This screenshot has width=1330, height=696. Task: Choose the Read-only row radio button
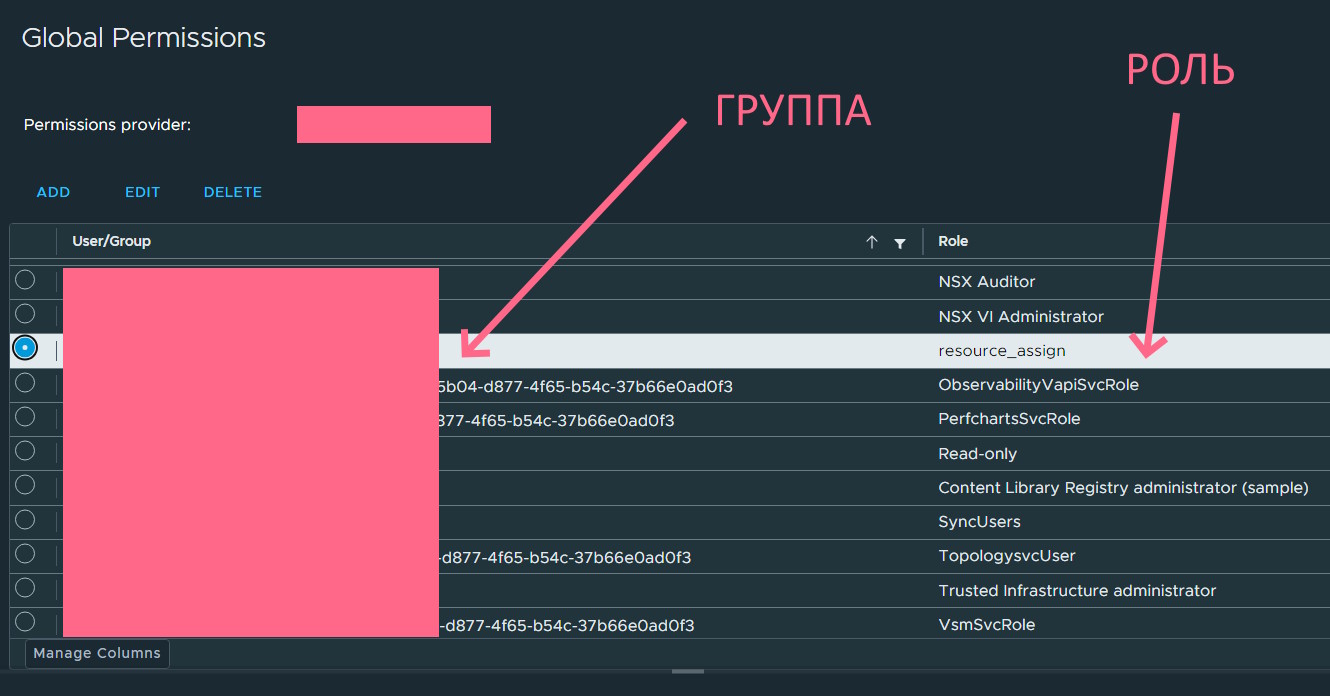[25, 451]
